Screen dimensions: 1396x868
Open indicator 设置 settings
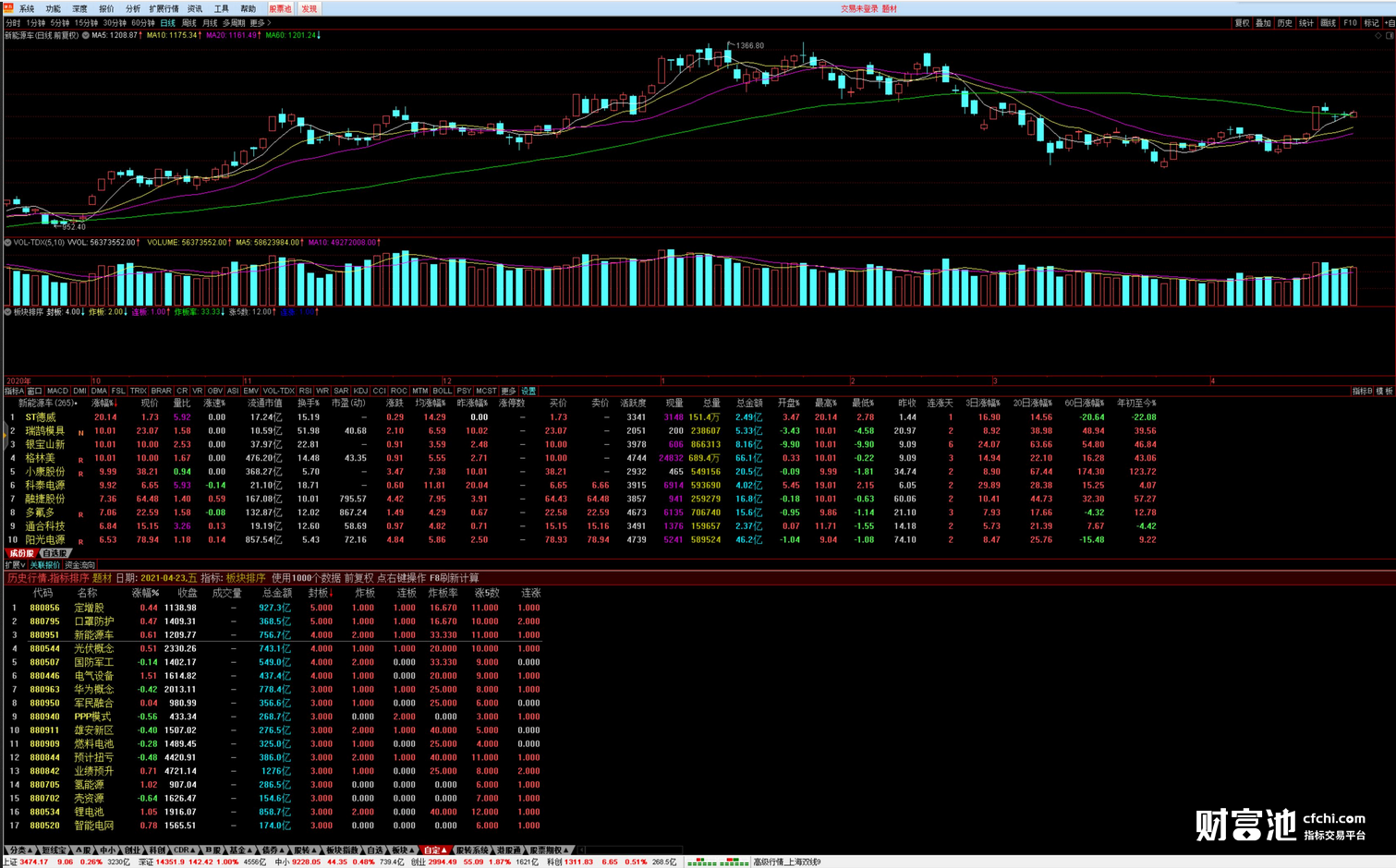tap(528, 392)
